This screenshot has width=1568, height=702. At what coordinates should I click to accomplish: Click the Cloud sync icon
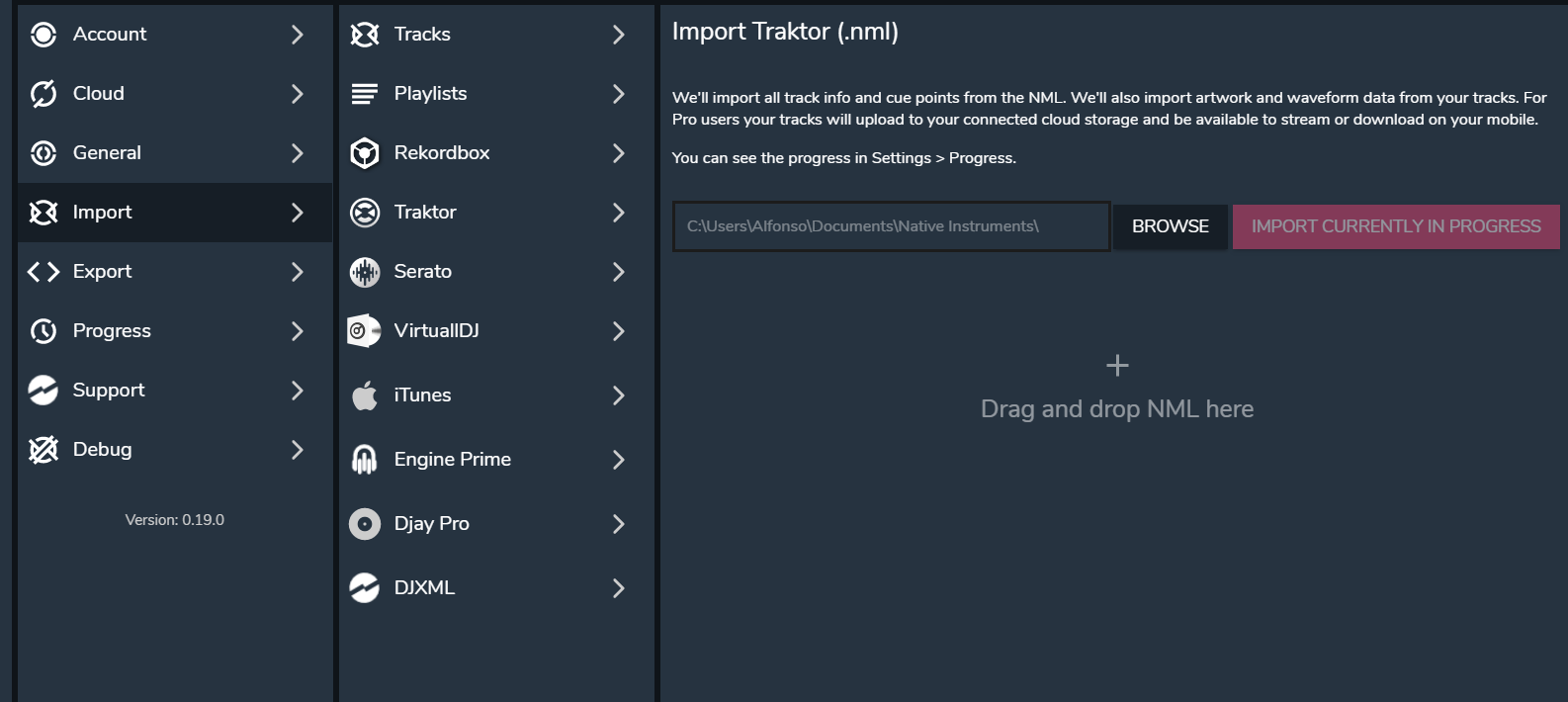[x=44, y=94]
